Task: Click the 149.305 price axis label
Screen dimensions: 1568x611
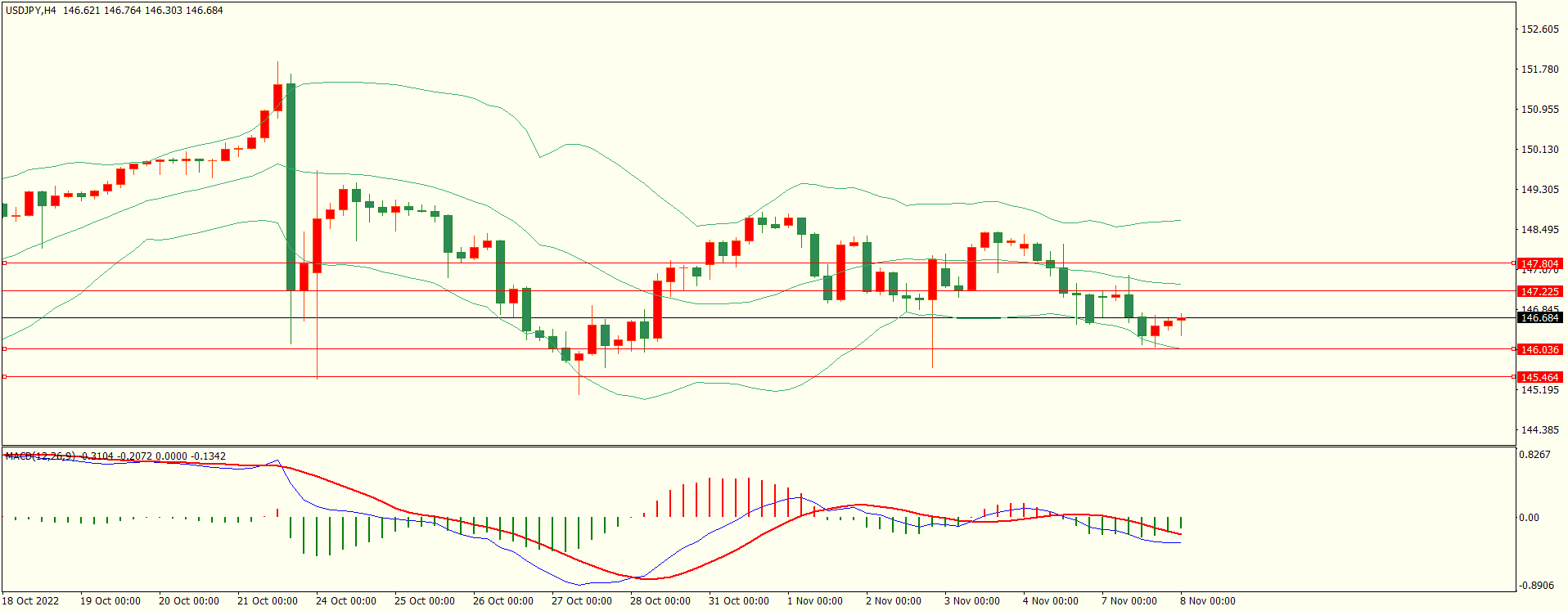Action: tap(1539, 190)
